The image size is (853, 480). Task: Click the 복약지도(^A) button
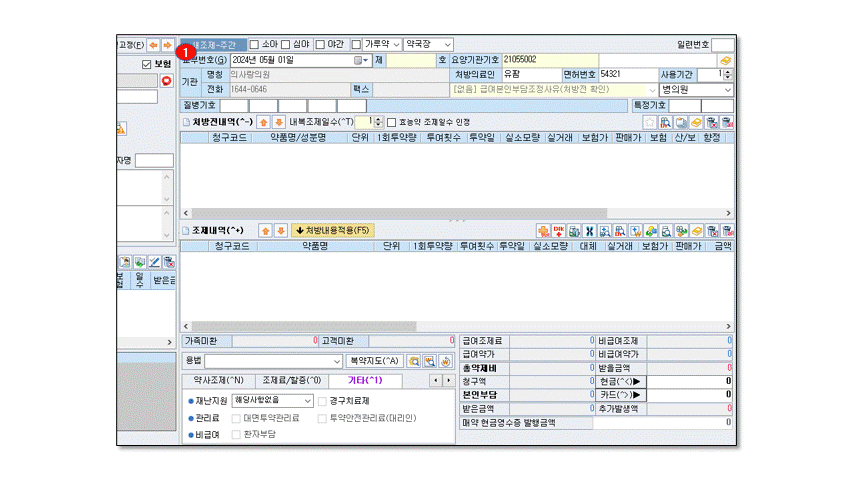374,361
